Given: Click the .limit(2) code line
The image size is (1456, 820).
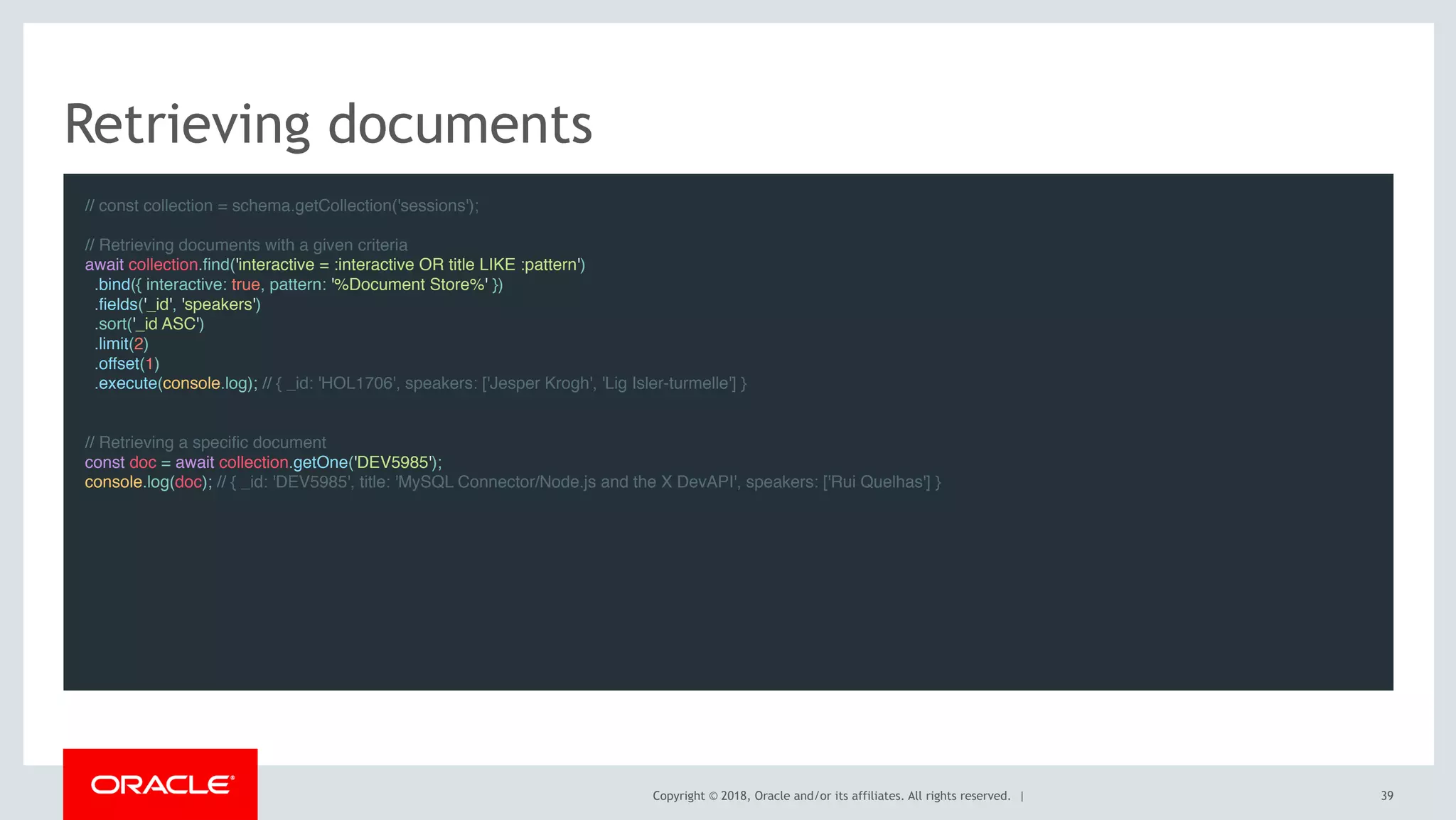Looking at the screenshot, I should point(122,344).
